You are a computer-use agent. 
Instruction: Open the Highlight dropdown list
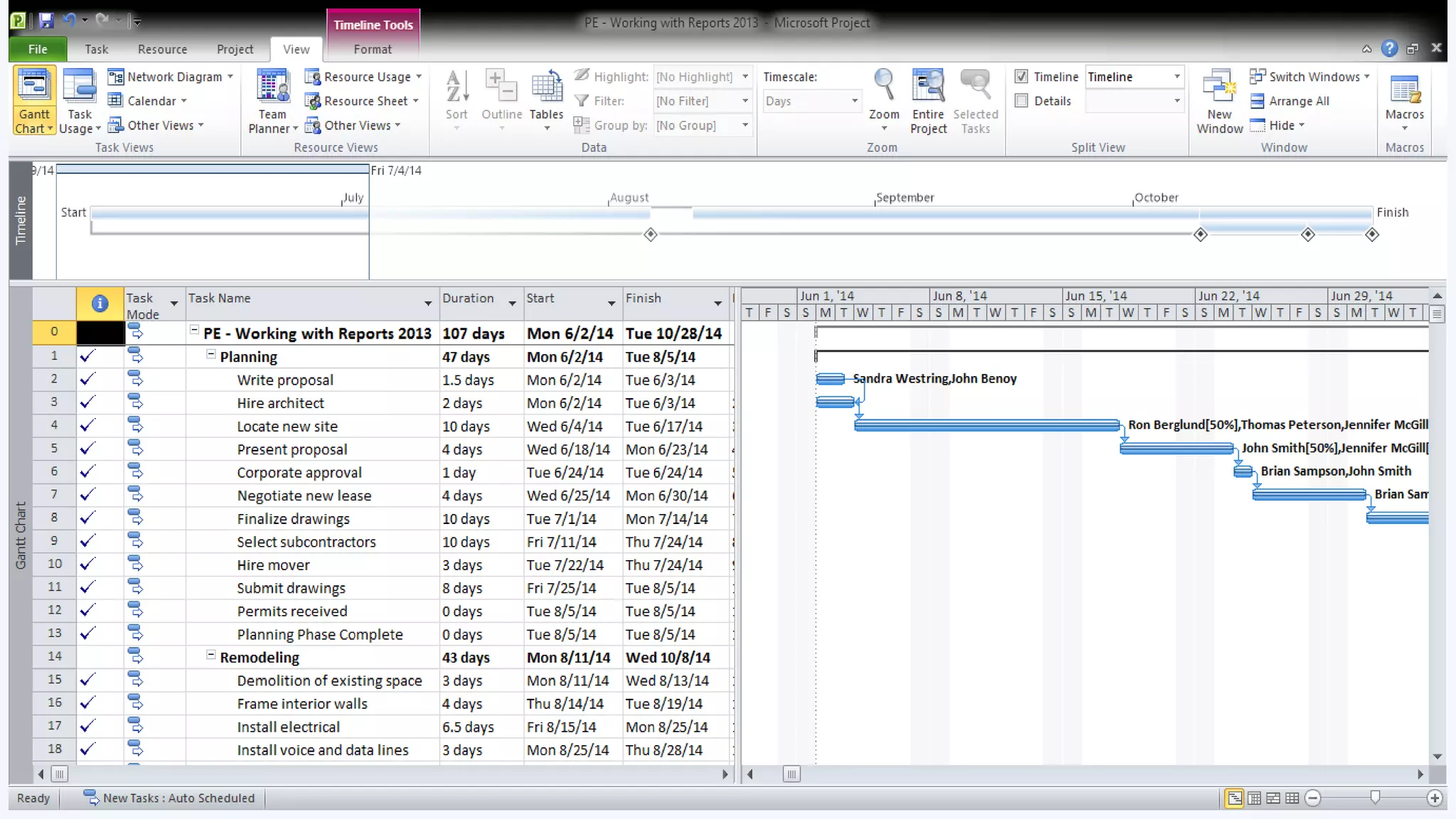pos(744,77)
